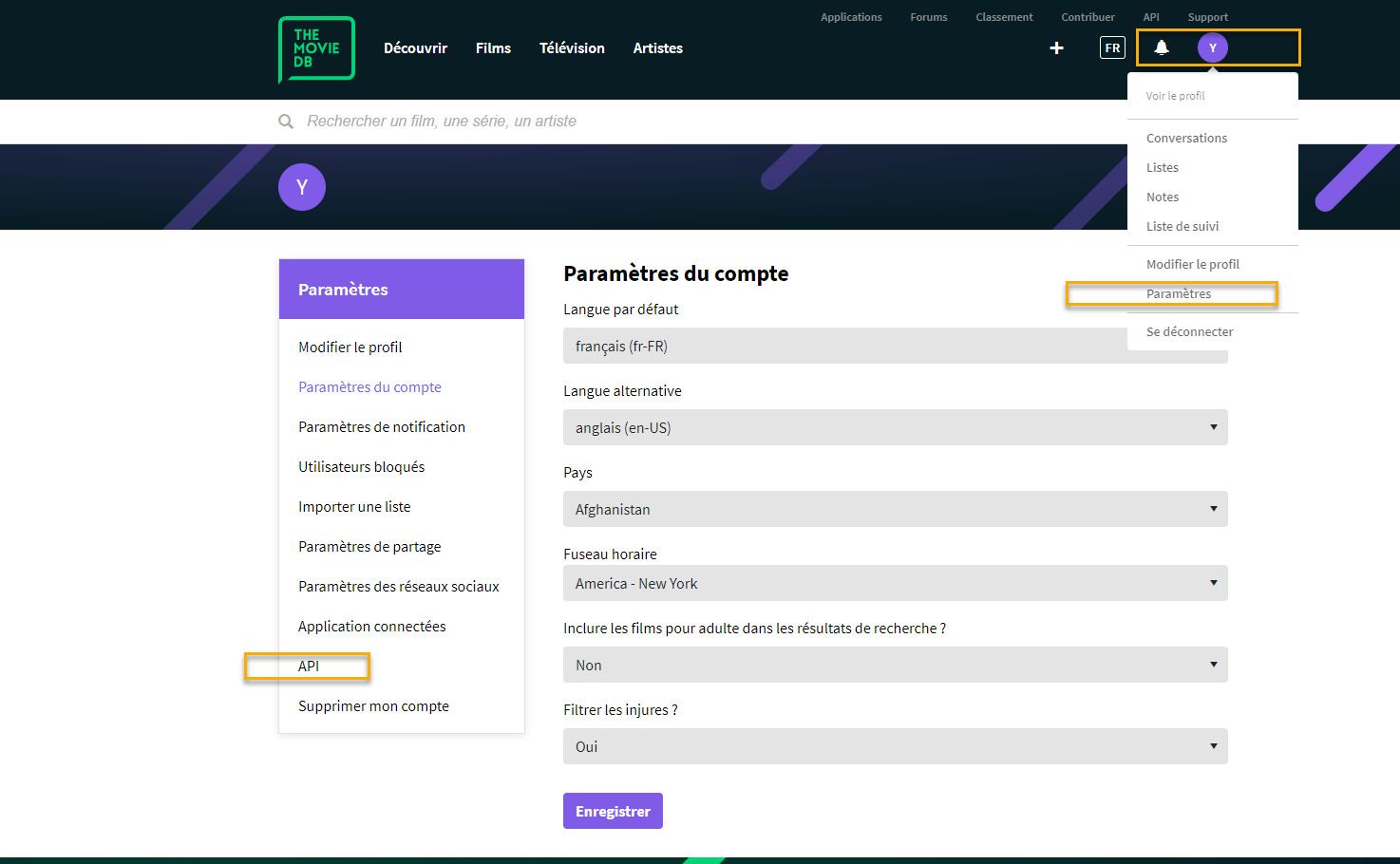Click the search magnifier icon
Image resolution: width=1400 pixels, height=864 pixels.
pyautogui.click(x=286, y=121)
